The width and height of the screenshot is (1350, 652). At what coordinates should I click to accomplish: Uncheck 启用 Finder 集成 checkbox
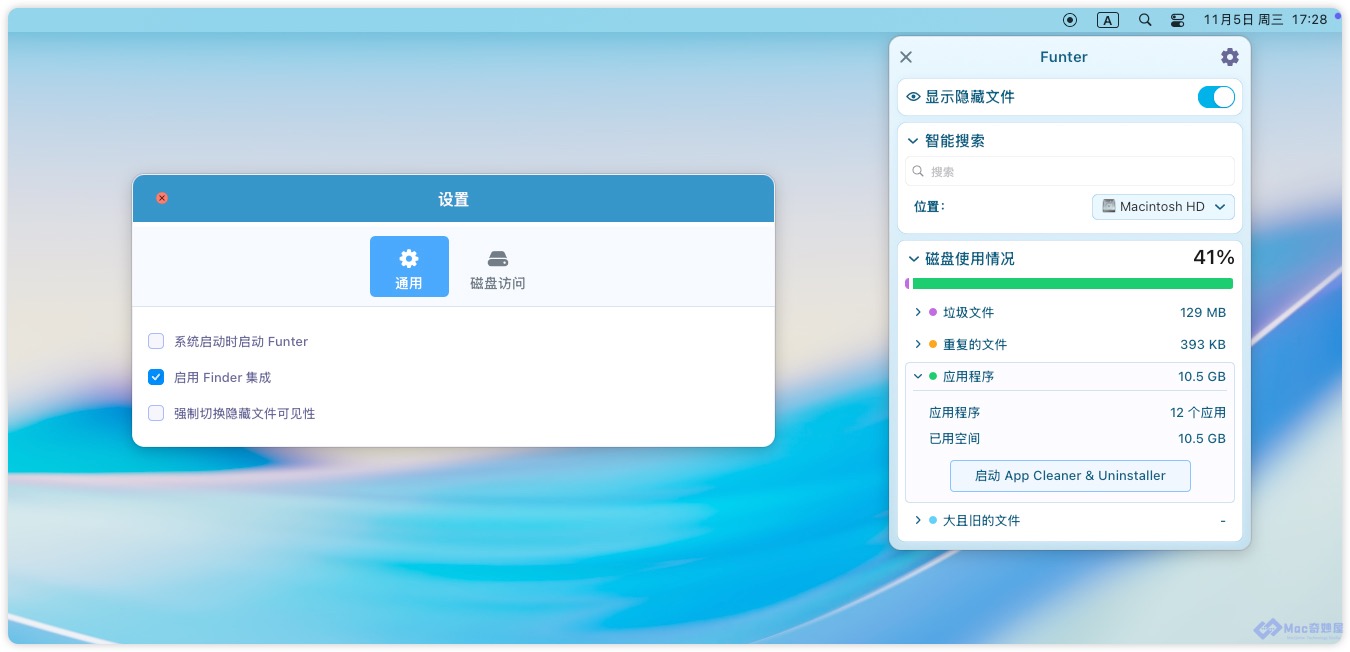(x=156, y=378)
